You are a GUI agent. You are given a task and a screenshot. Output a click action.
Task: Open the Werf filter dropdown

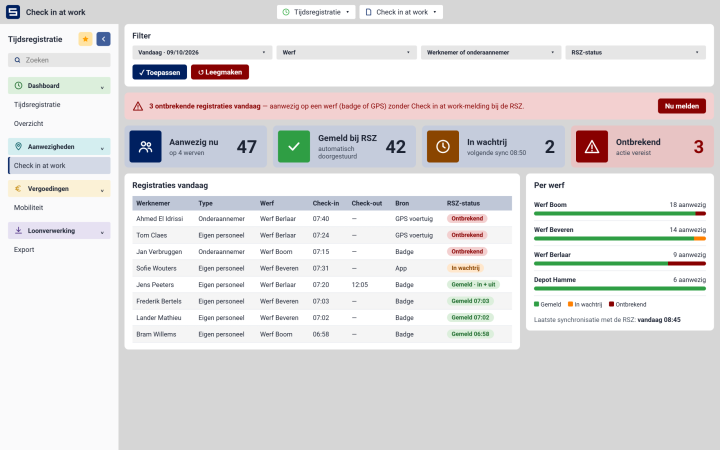click(347, 52)
